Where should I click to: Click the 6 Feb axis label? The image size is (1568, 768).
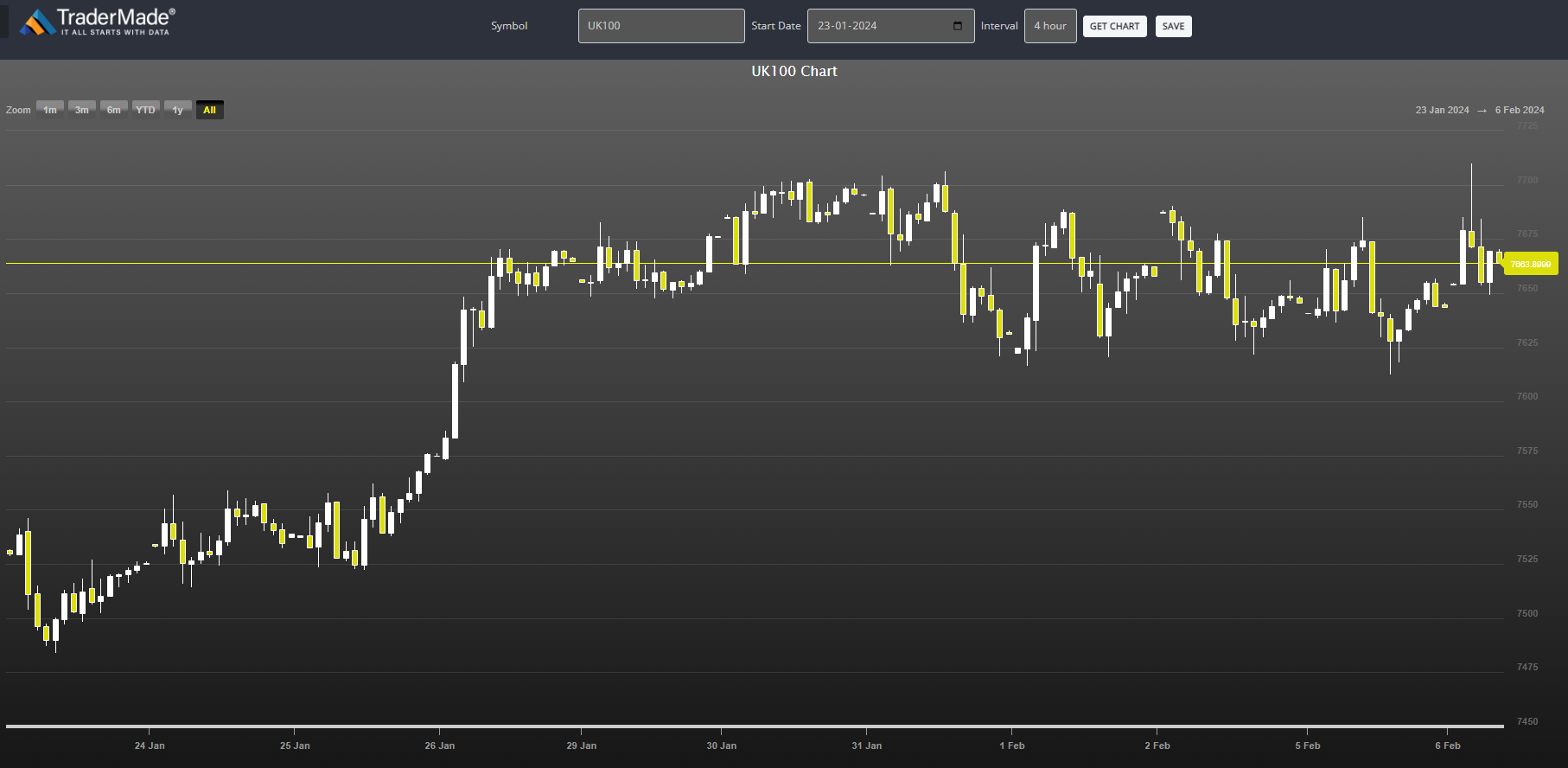[1448, 746]
